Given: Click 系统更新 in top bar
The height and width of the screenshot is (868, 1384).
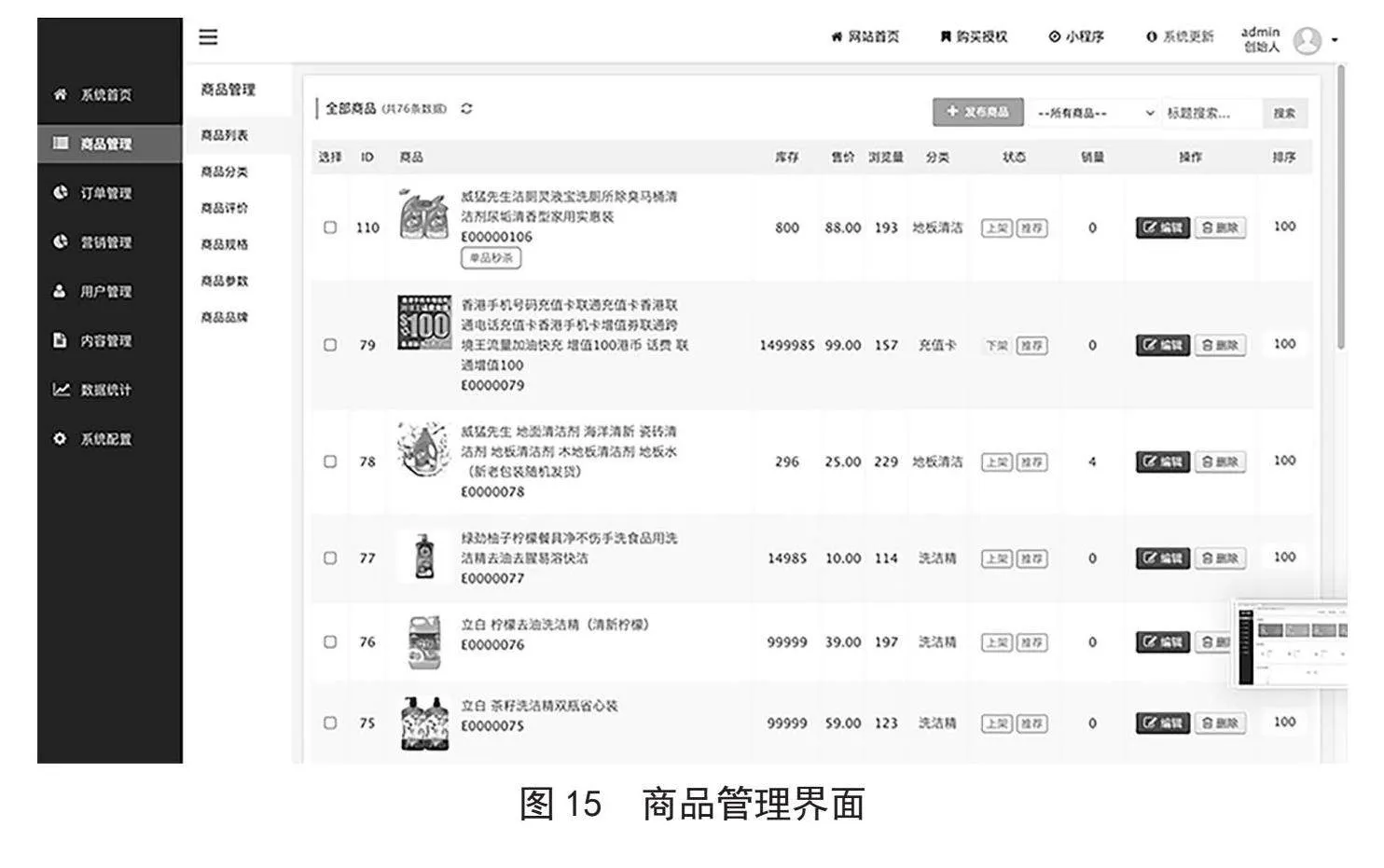Looking at the screenshot, I should point(1180,36).
